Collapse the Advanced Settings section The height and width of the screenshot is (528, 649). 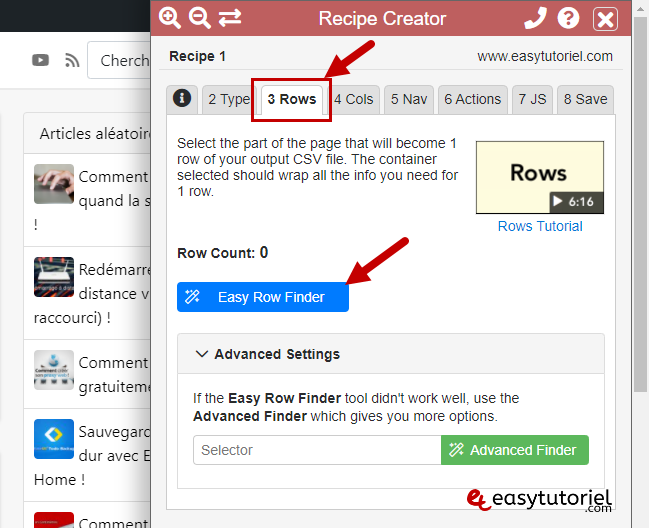coord(391,354)
